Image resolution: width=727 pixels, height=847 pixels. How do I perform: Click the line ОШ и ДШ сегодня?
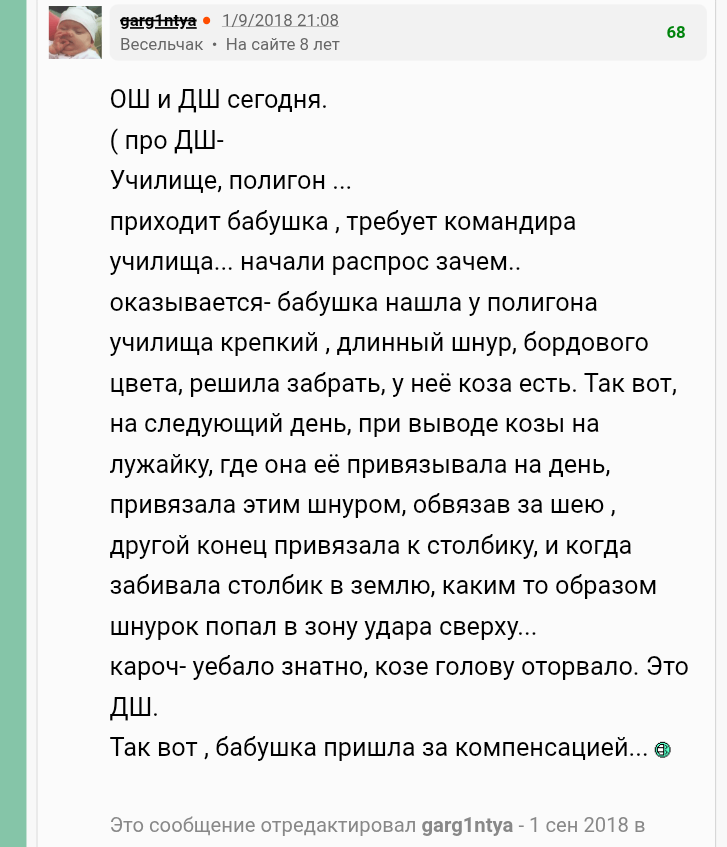click(x=219, y=100)
